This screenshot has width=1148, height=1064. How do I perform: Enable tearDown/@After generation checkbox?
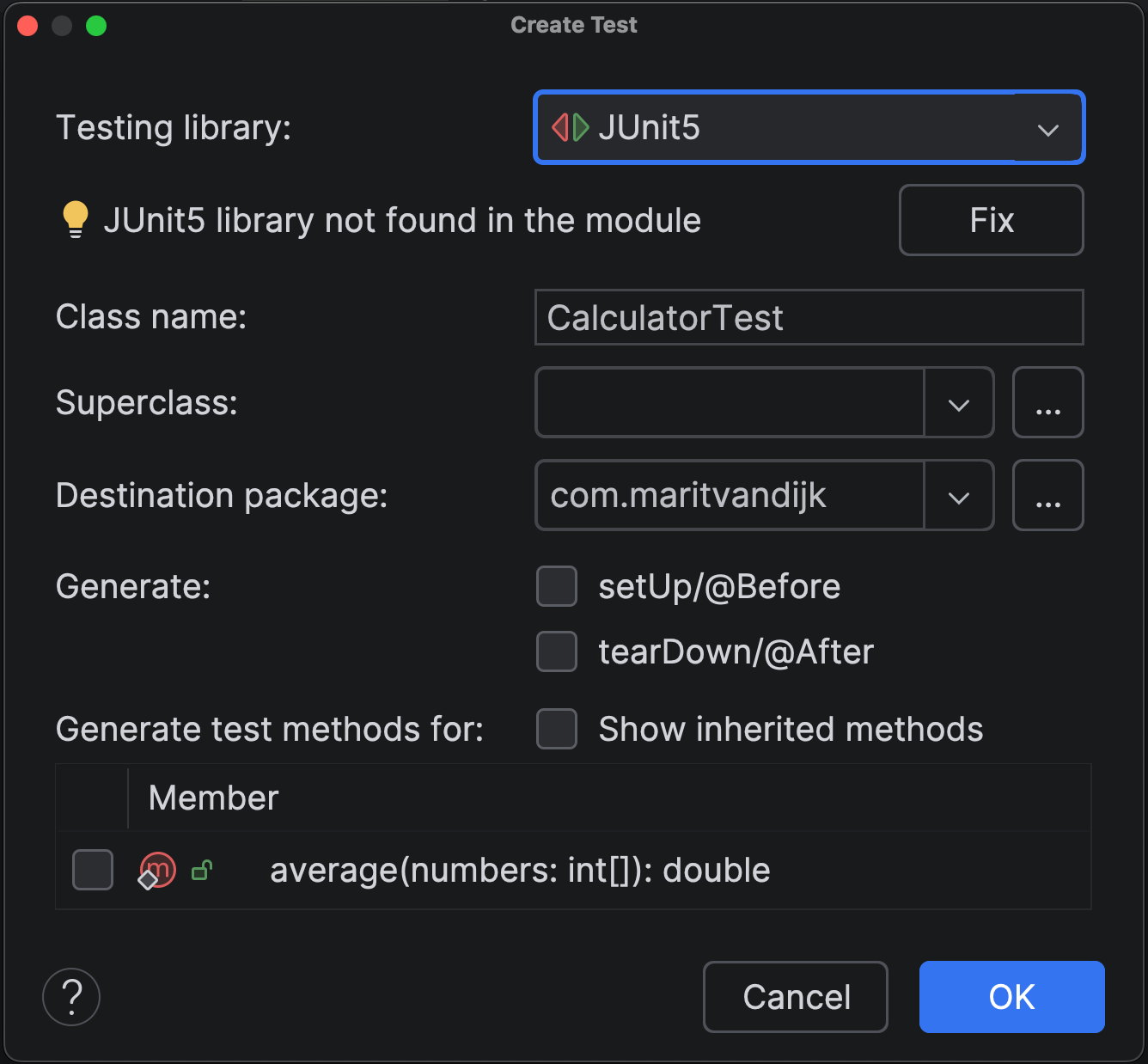557,651
